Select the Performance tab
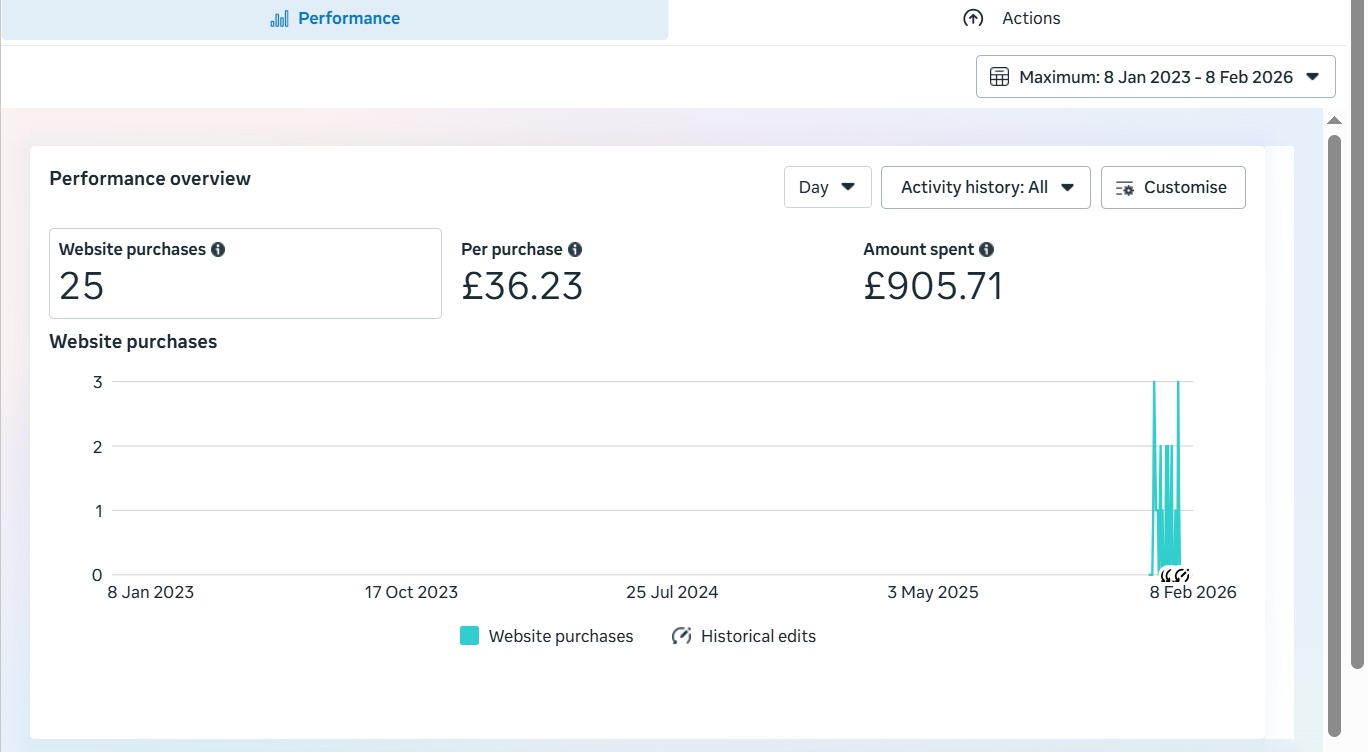The height and width of the screenshot is (752, 1368). pyautogui.click(x=335, y=19)
